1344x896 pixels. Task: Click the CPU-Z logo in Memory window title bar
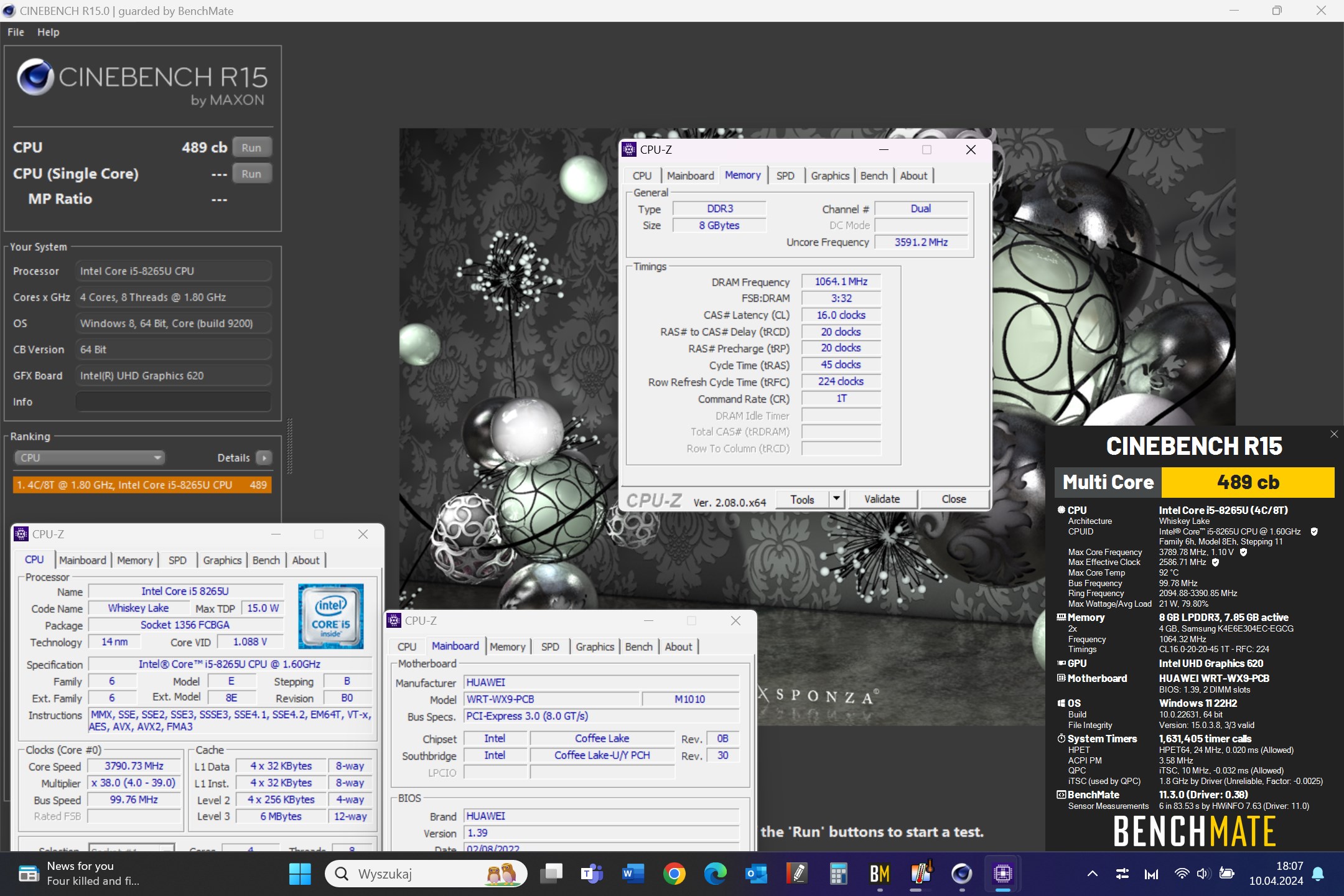(629, 149)
